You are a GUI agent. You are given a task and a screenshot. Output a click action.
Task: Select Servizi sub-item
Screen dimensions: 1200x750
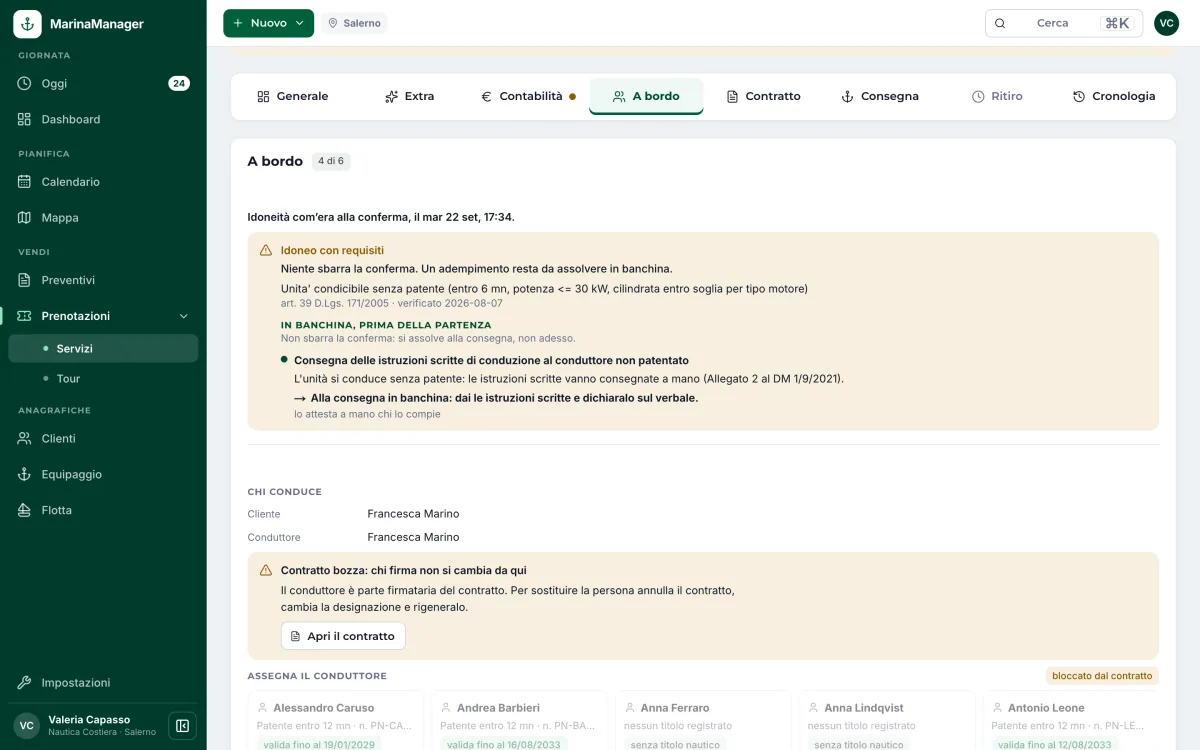pyautogui.click(x=103, y=348)
